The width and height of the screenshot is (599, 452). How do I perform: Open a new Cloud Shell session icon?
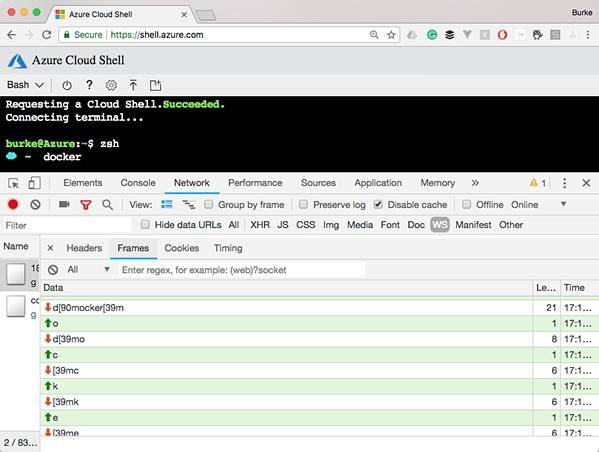coord(155,85)
